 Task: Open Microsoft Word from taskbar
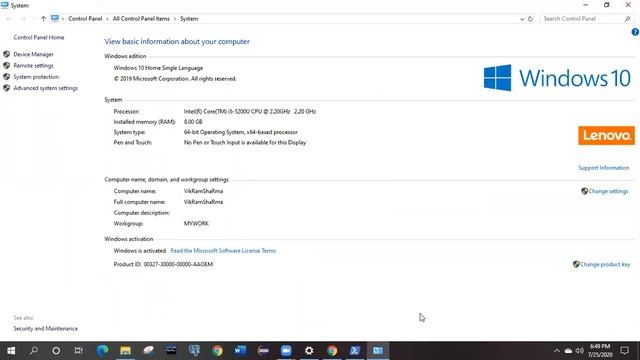point(240,351)
